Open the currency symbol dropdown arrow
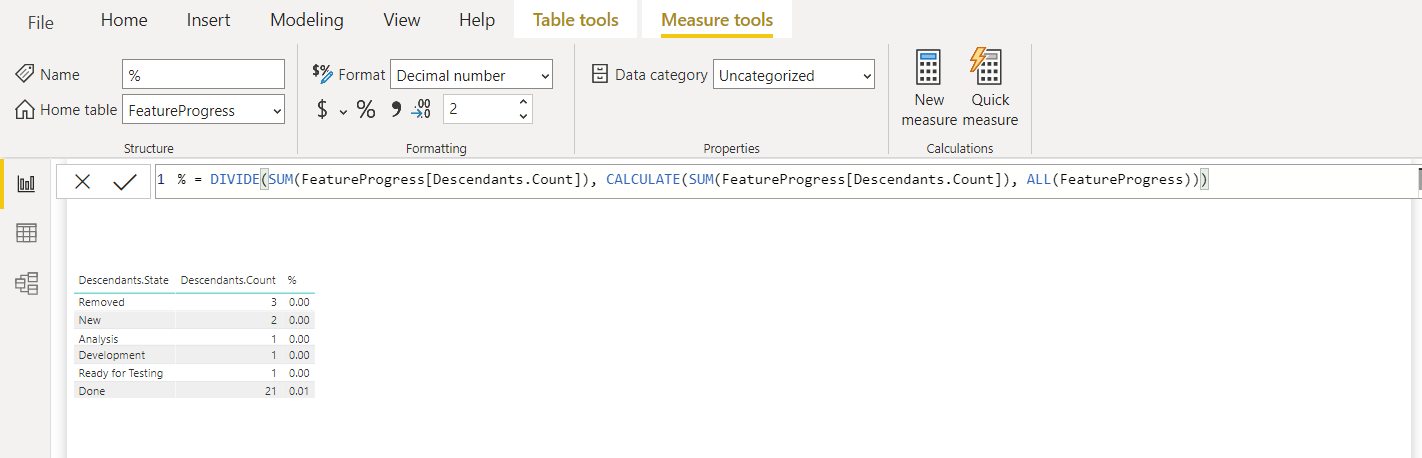 (x=343, y=112)
